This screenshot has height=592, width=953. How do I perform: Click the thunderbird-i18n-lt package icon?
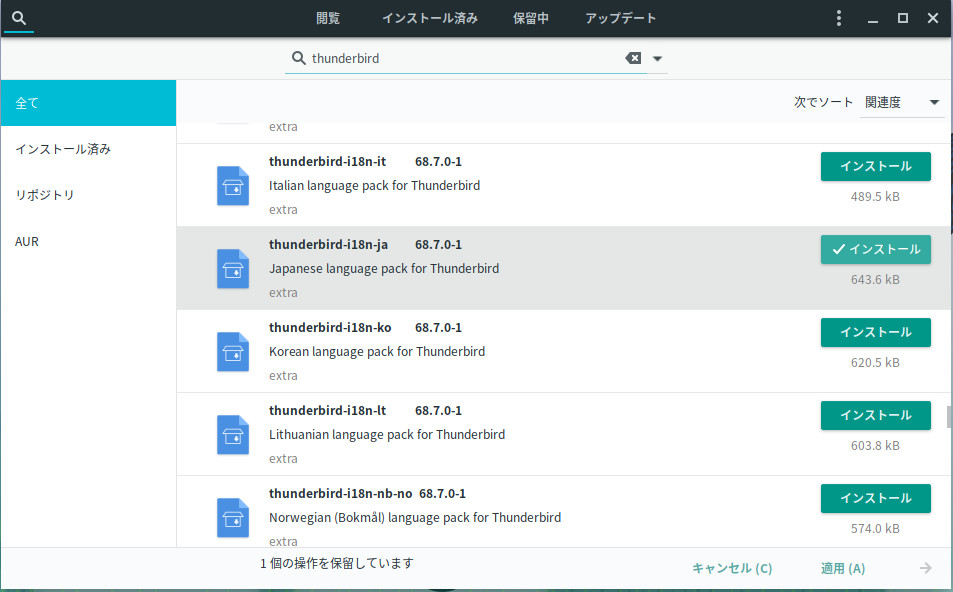[x=233, y=435]
